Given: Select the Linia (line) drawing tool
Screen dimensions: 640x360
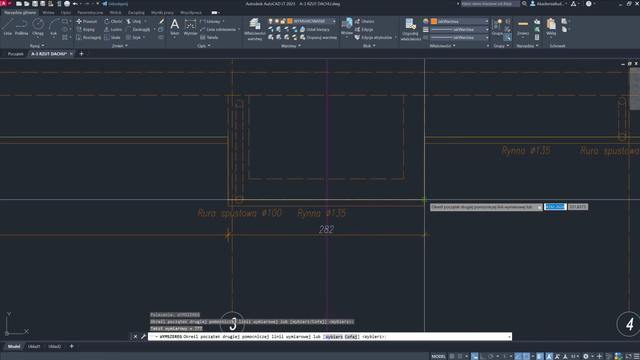Looking at the screenshot, I should pyautogui.click(x=7, y=27).
